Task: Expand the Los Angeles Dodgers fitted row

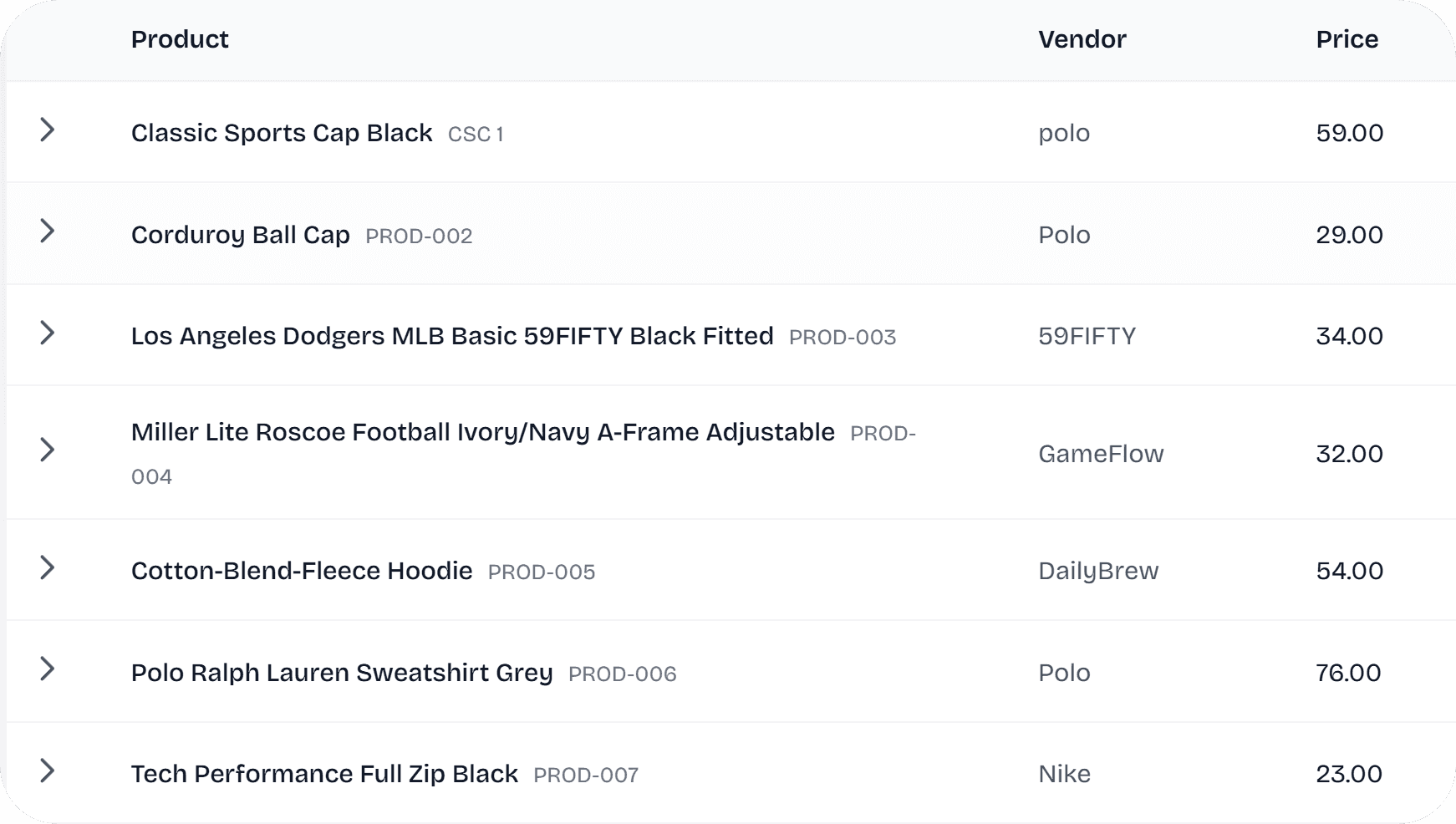Action: point(48,333)
